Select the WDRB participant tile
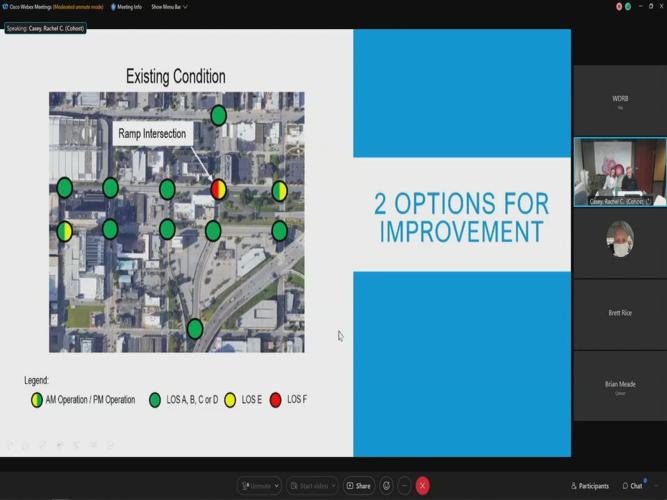 (x=620, y=100)
